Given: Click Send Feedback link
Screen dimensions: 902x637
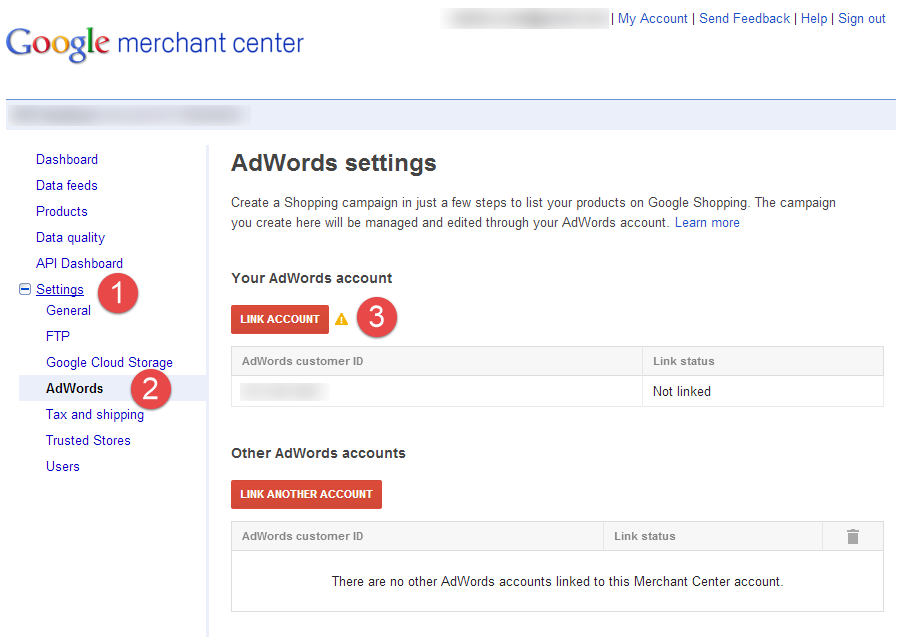Looking at the screenshot, I should [744, 18].
